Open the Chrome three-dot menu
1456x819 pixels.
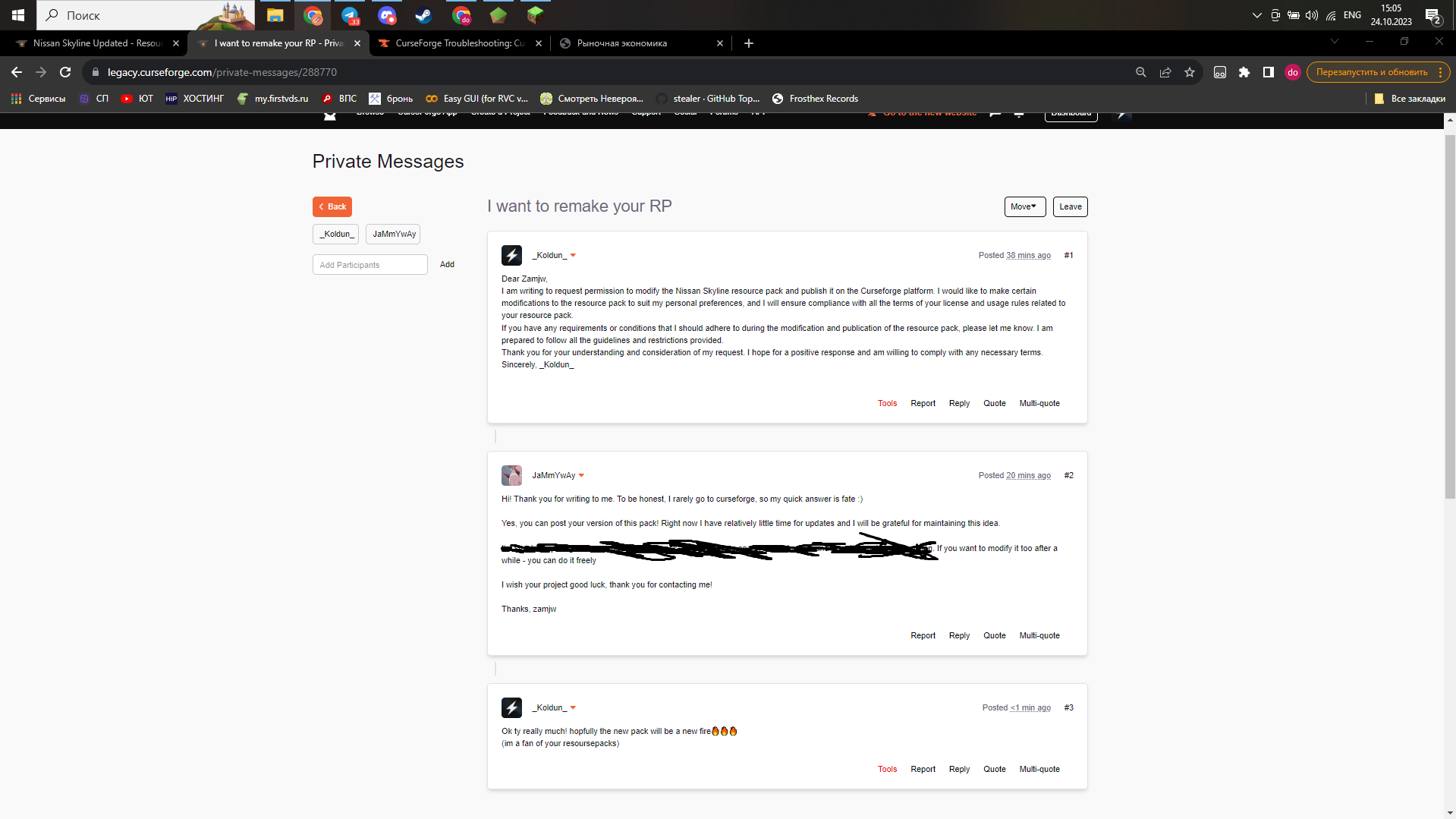(x=1440, y=72)
